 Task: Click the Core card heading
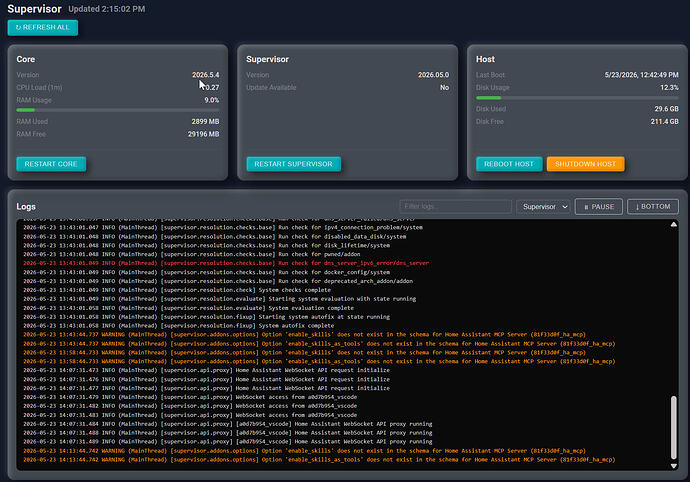click(x=26, y=59)
